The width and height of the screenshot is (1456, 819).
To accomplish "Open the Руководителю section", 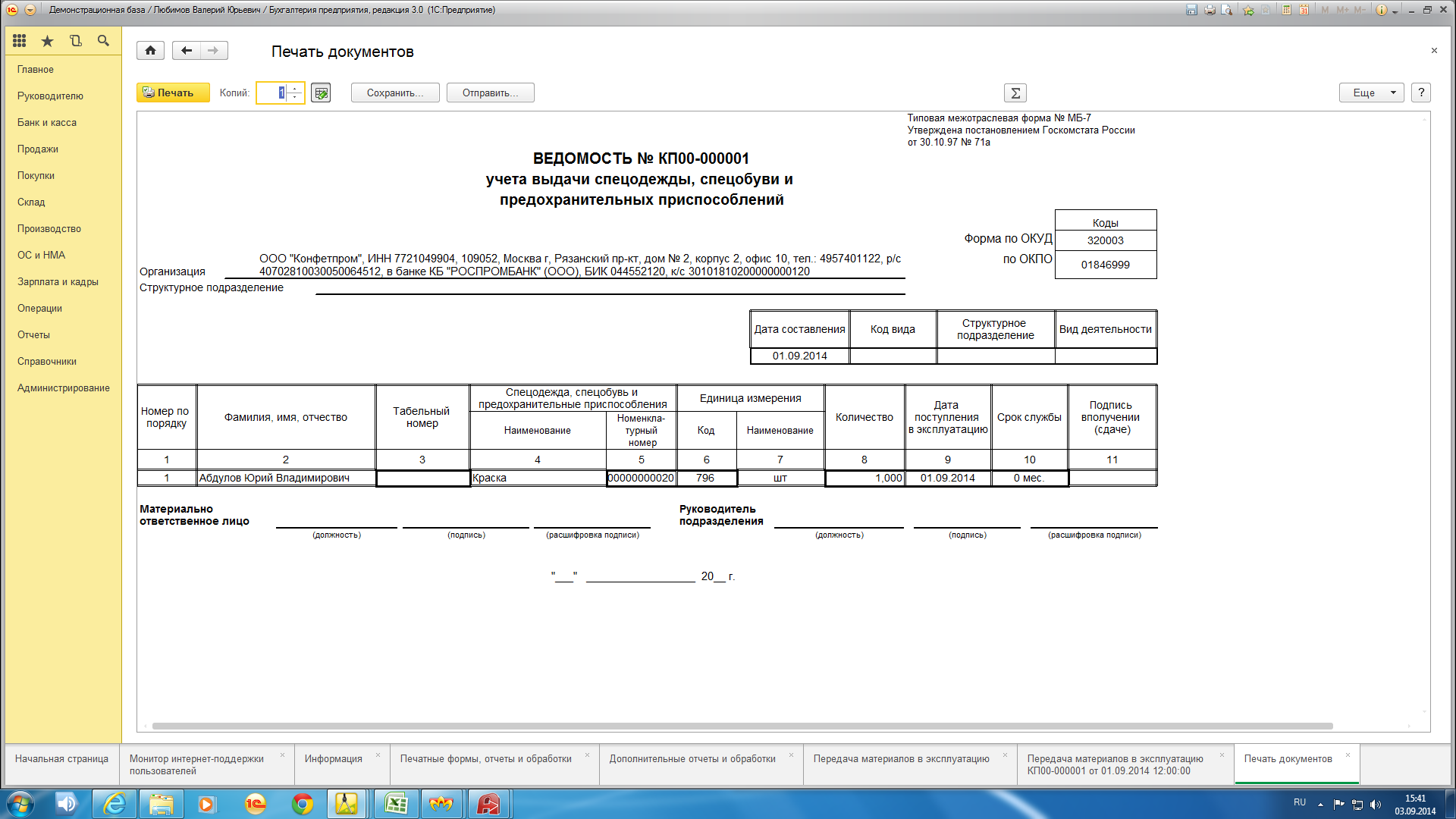I will click(50, 96).
